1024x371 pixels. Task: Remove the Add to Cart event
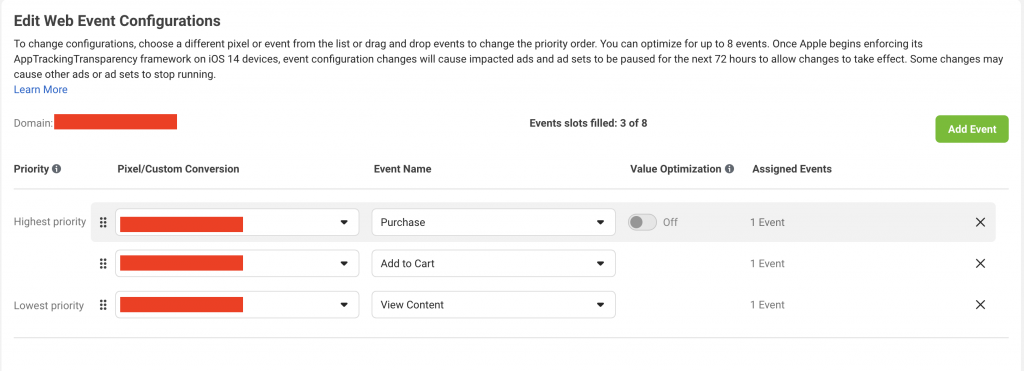pos(980,264)
